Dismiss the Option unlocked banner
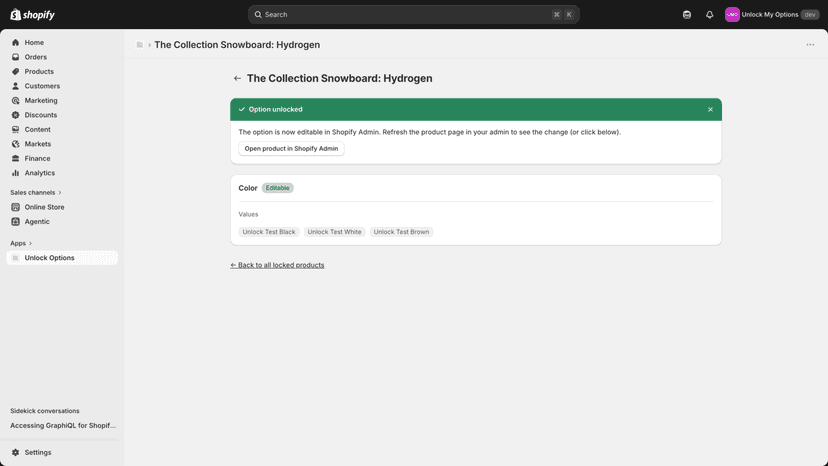The image size is (828, 466). point(710,109)
